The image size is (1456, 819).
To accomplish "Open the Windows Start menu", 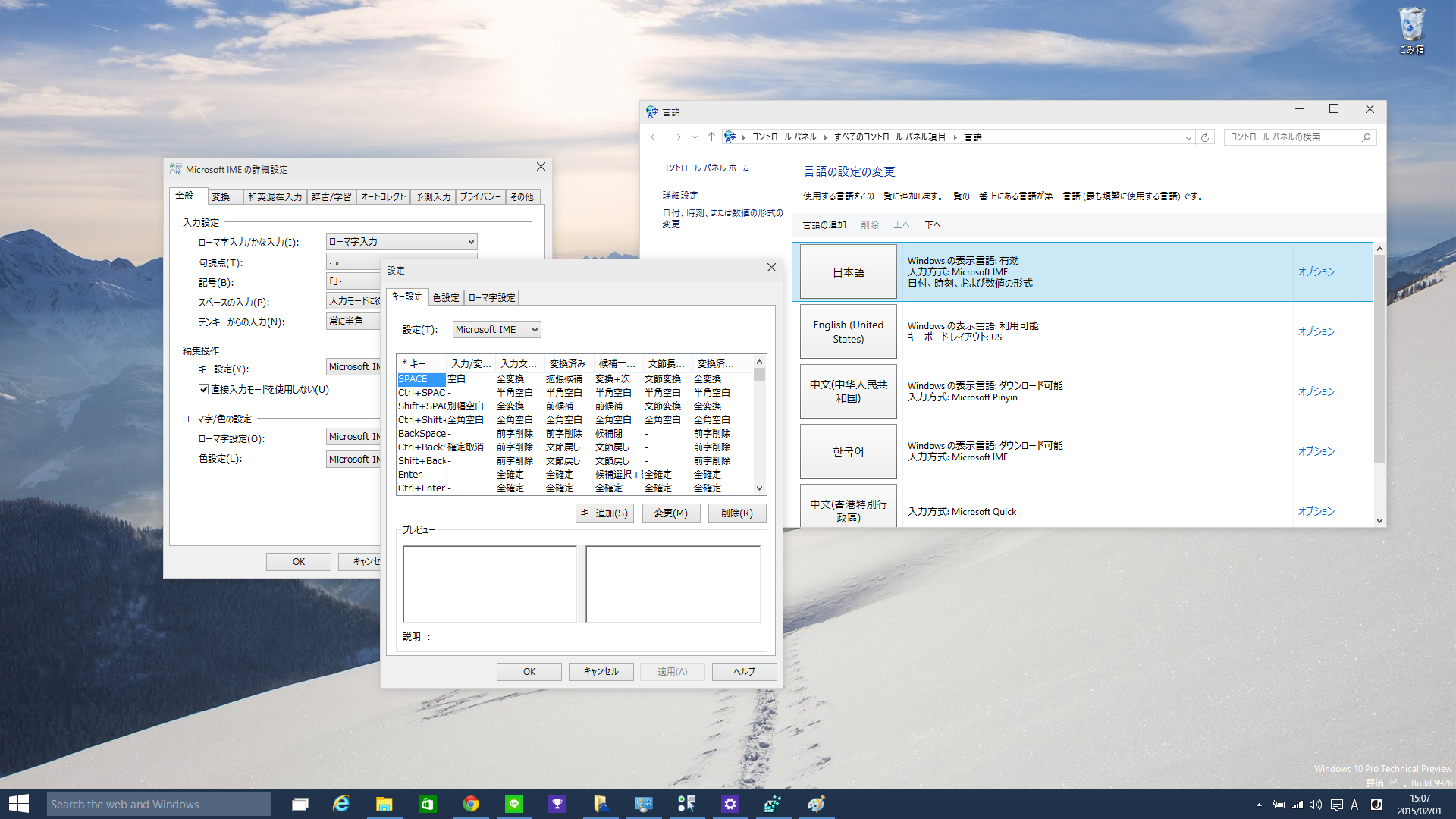I will point(19,804).
